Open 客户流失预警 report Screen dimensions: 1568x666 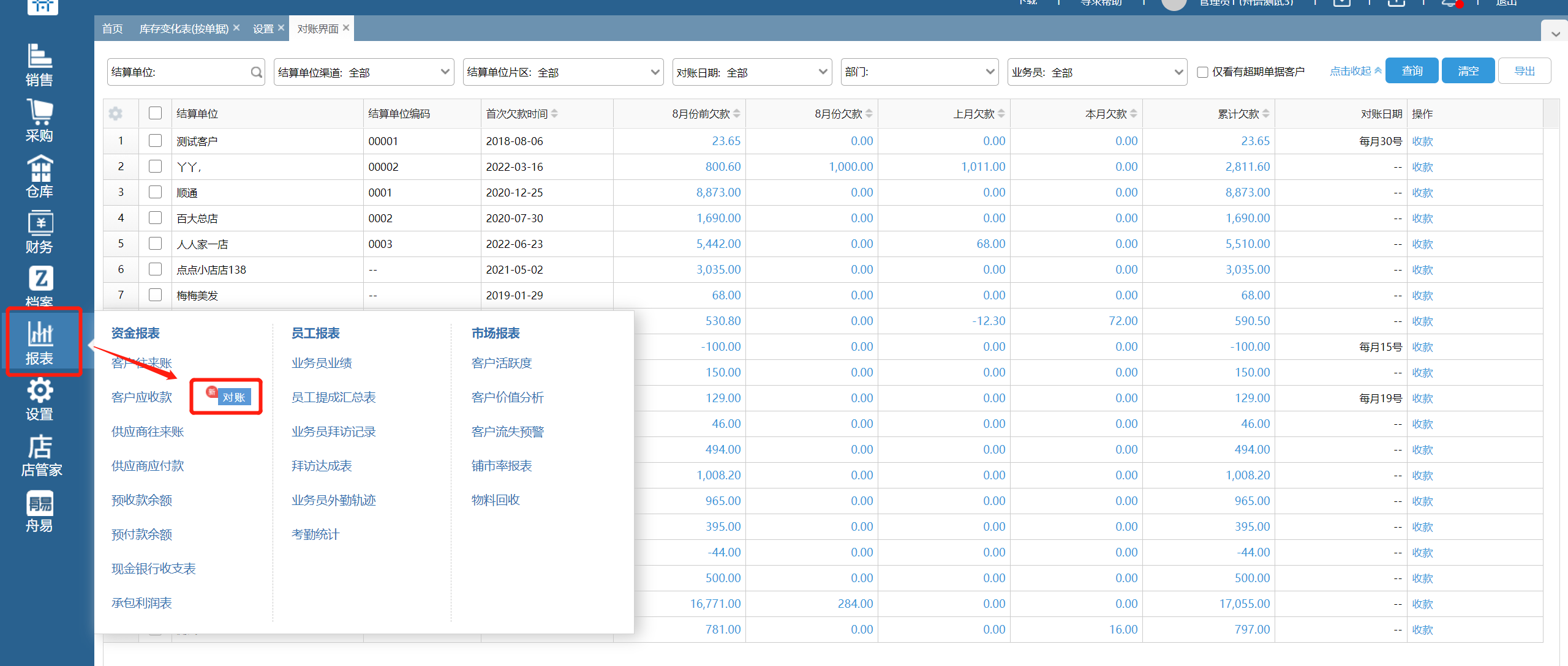pyautogui.click(x=508, y=432)
